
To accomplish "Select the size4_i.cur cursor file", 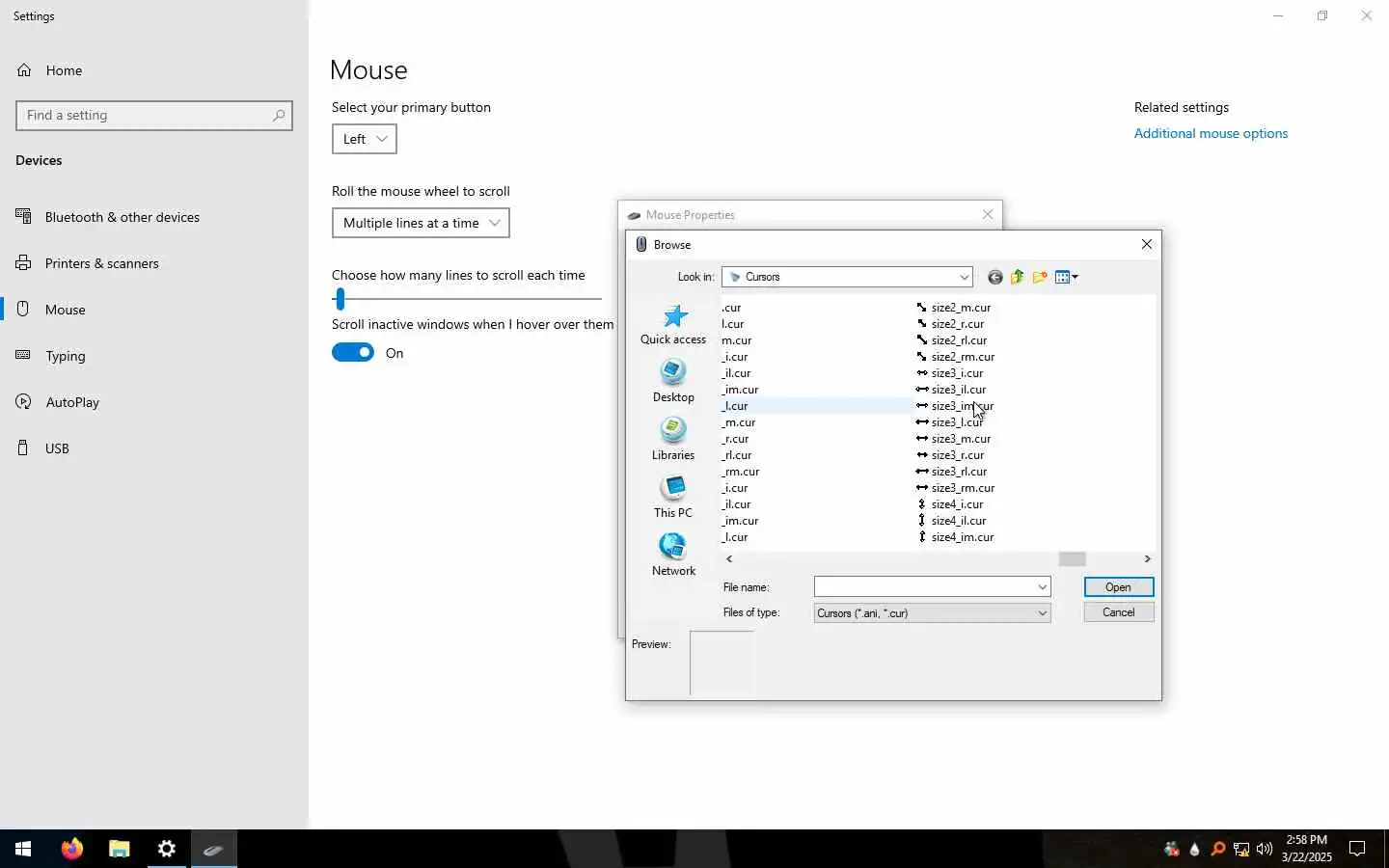I will [950, 504].
